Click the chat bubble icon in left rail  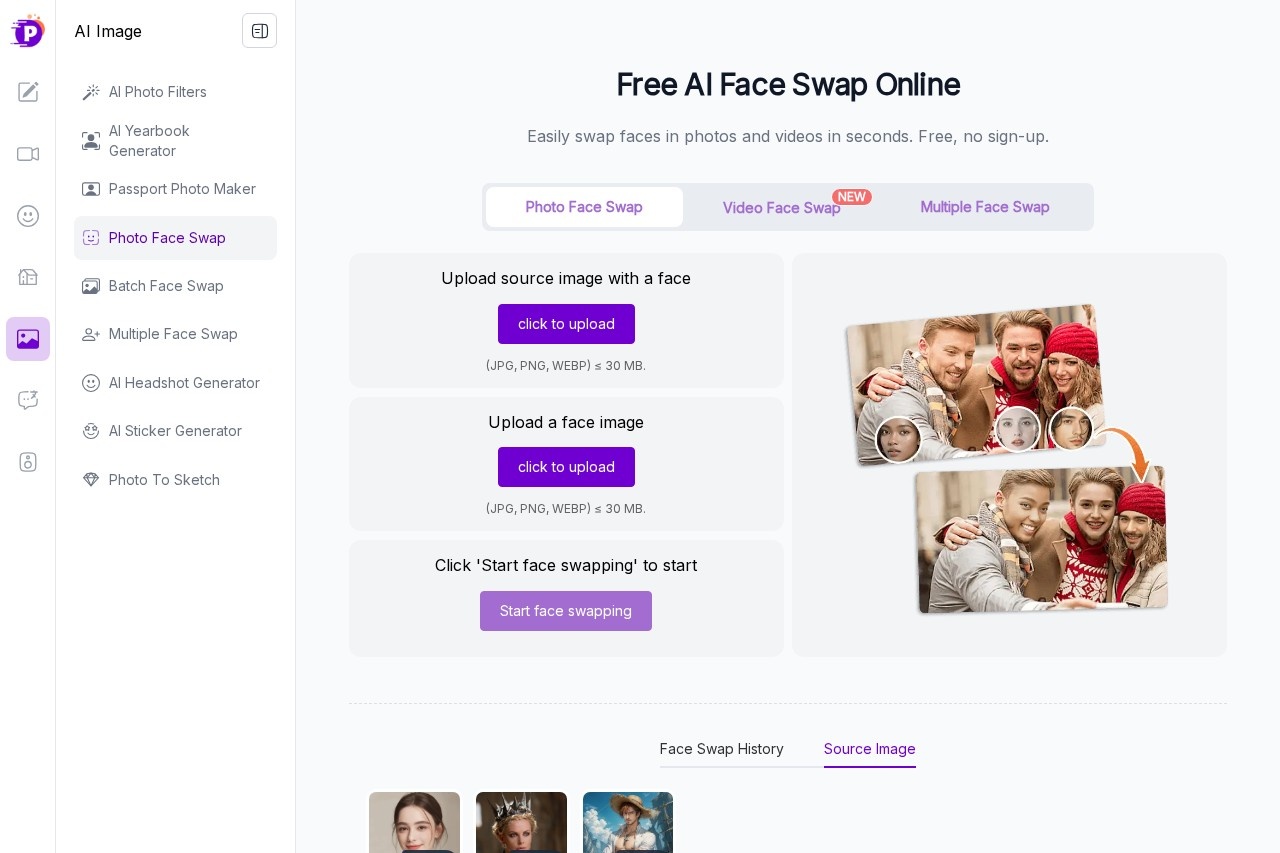(x=28, y=400)
